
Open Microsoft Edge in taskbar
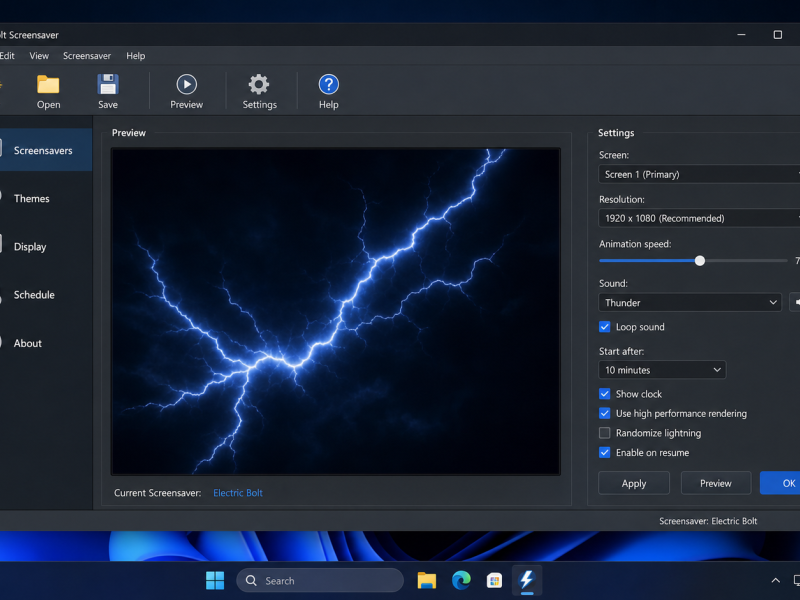[461, 580]
